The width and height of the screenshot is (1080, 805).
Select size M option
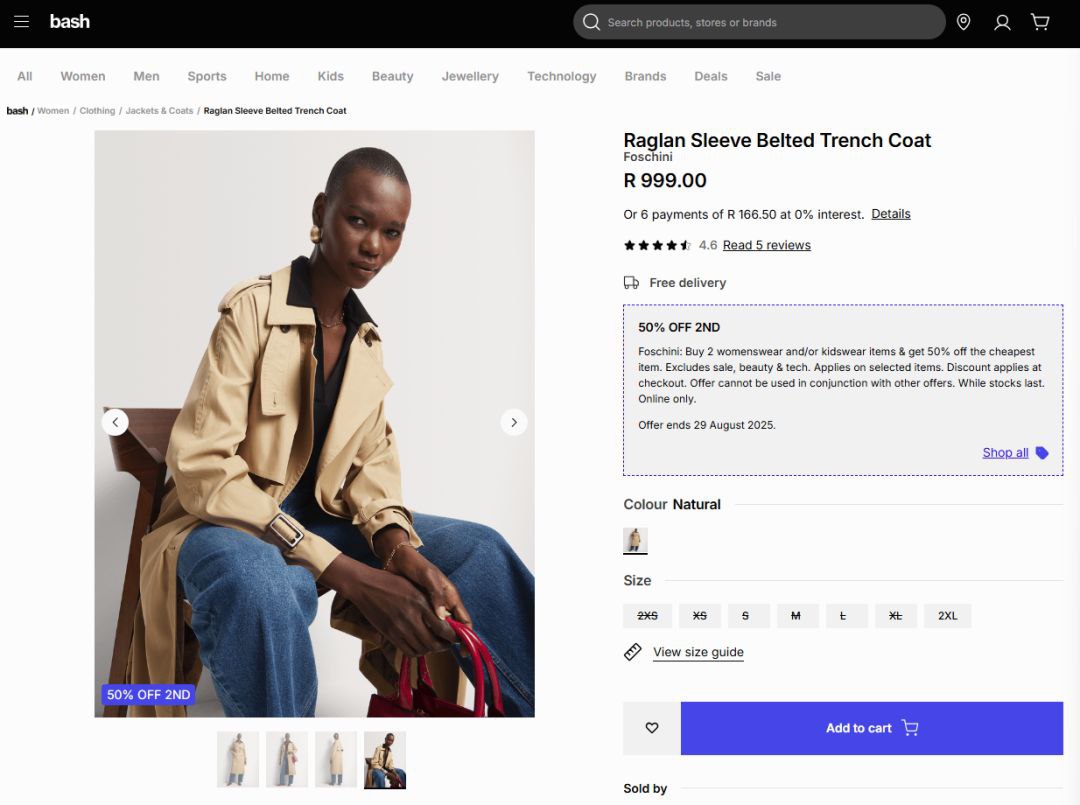pos(795,616)
